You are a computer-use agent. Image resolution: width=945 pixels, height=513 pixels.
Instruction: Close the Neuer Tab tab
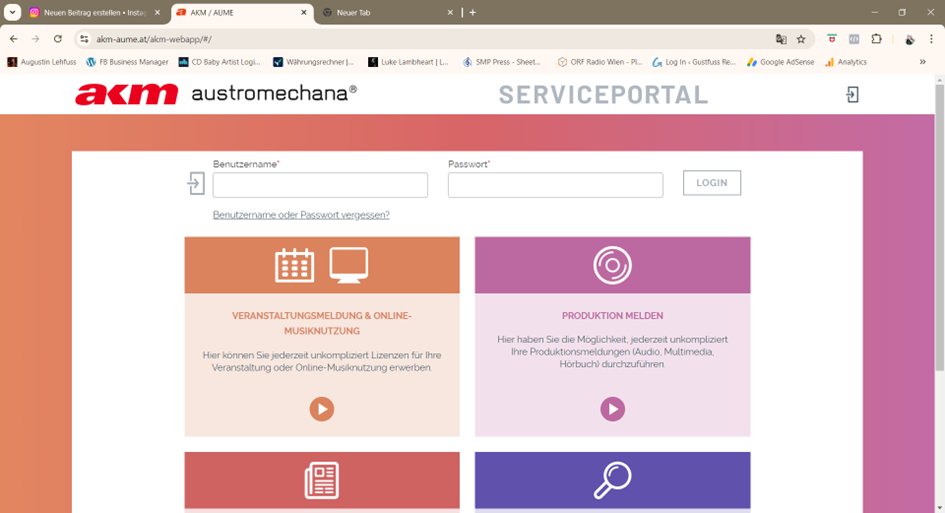point(450,13)
